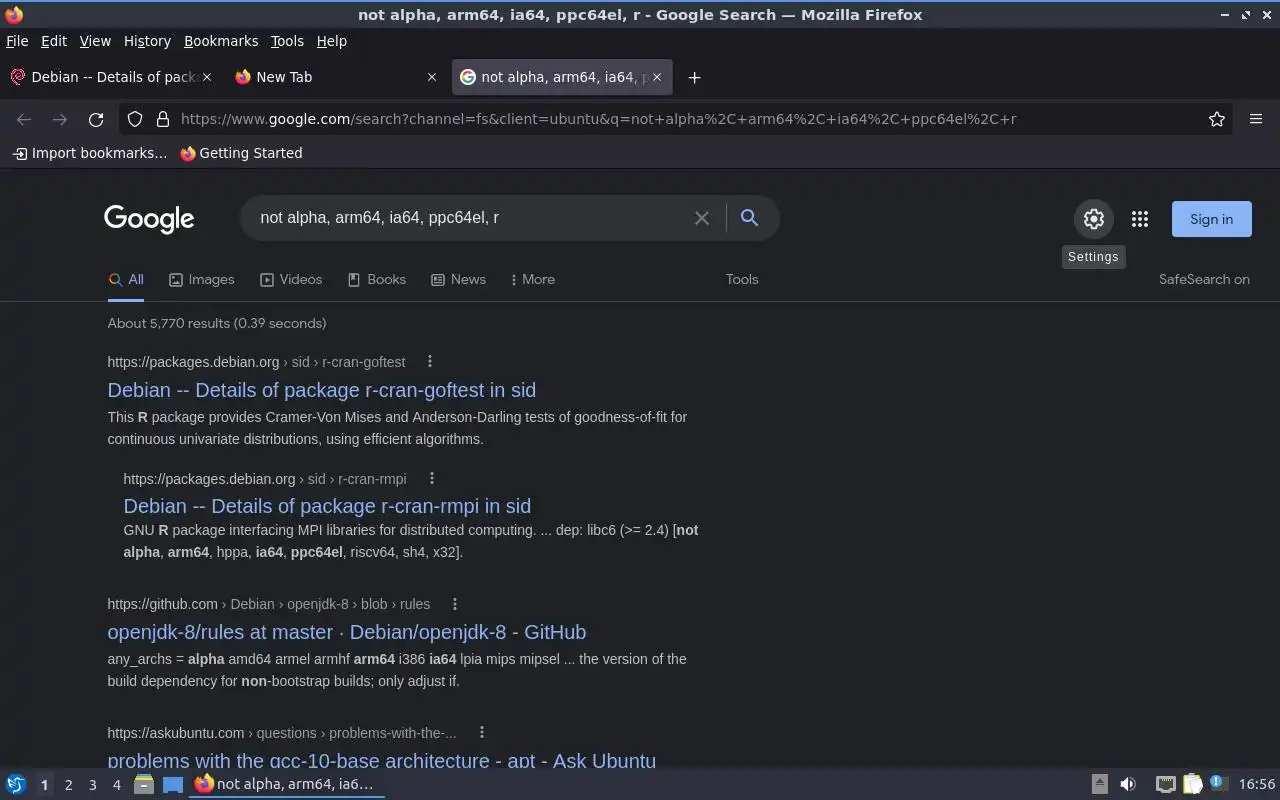Click the Firefox window taskbar entry
1280x800 pixels.
(287, 784)
